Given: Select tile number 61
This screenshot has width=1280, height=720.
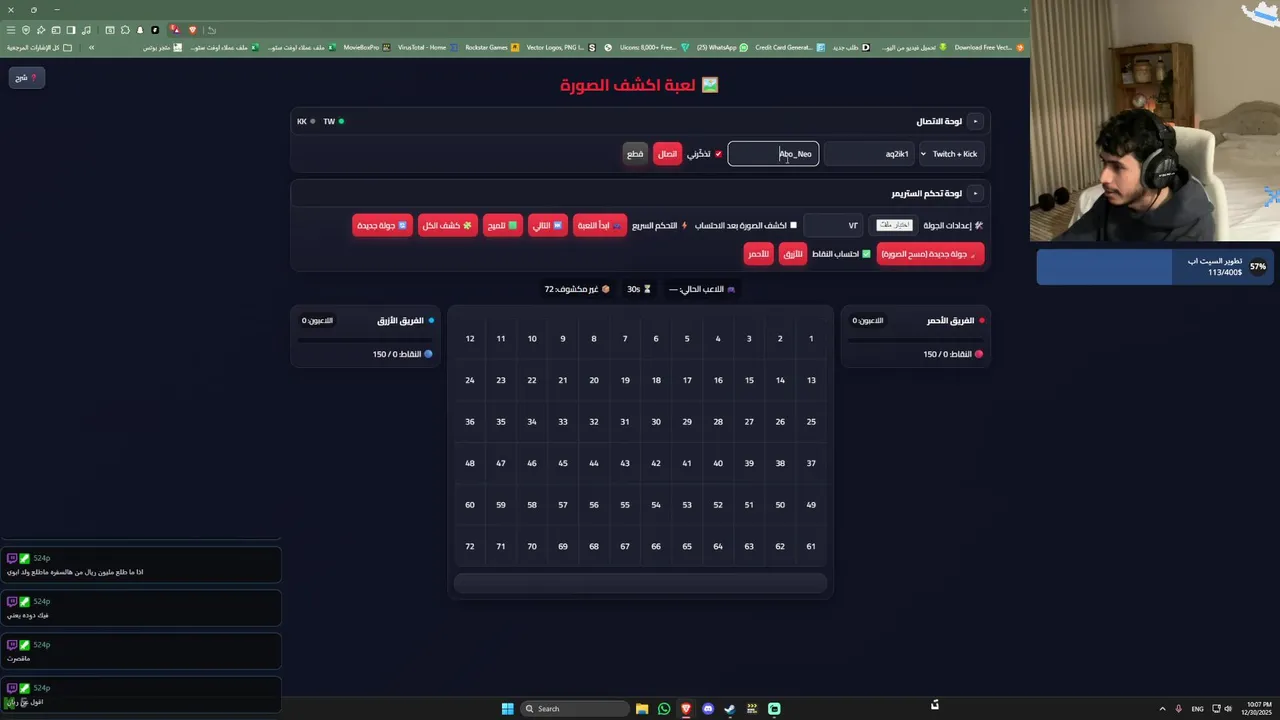Looking at the screenshot, I should coord(811,546).
